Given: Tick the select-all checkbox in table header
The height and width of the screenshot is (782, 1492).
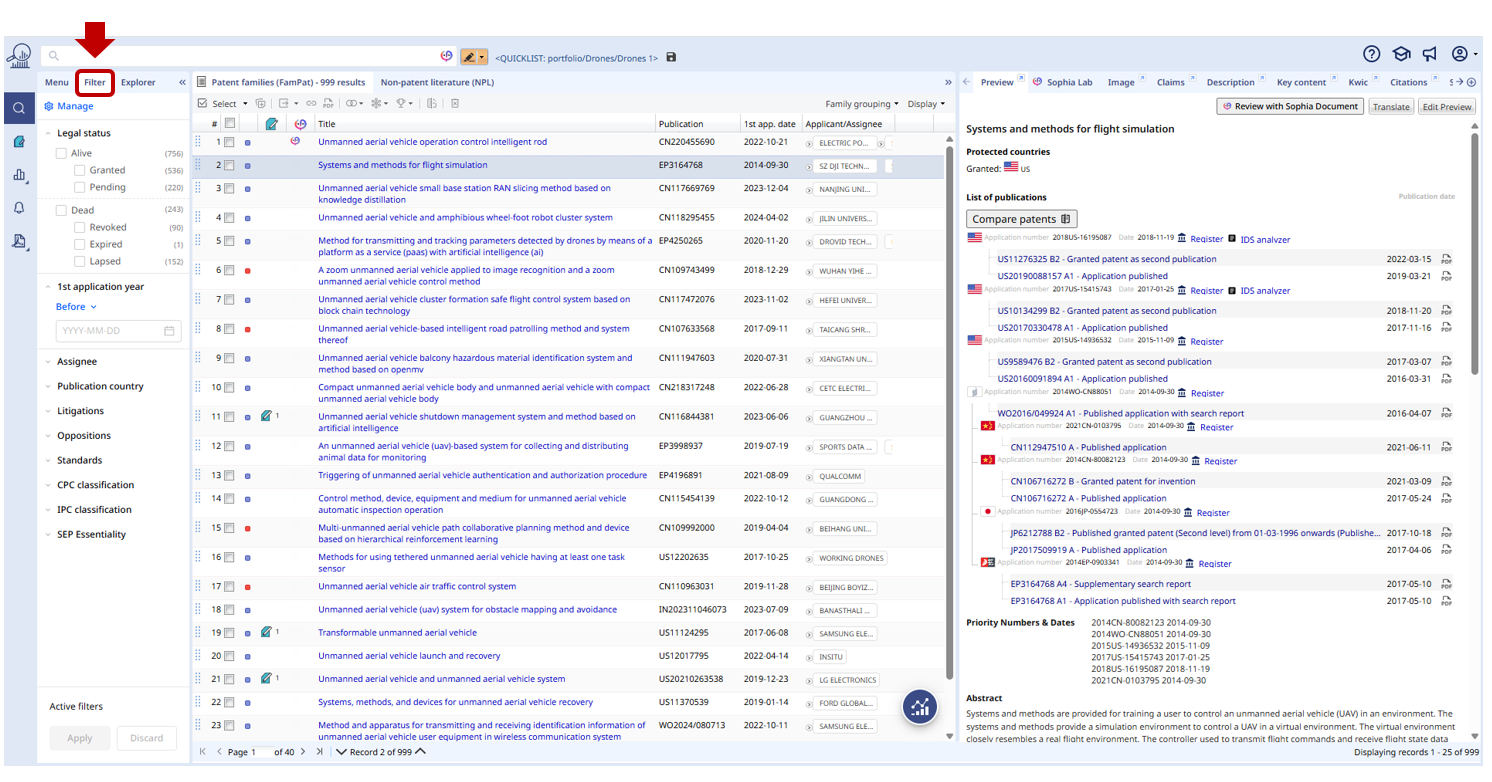Looking at the screenshot, I should coord(229,124).
